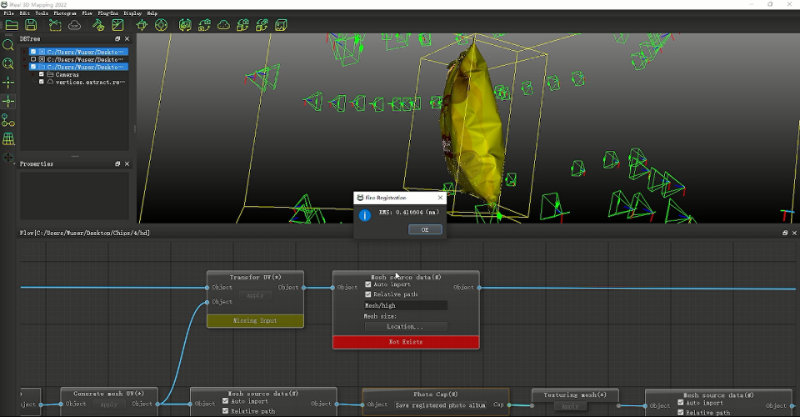Toggle checkbox of the second DBTree path entry
Screen dimensions: 800x417
(34, 60)
